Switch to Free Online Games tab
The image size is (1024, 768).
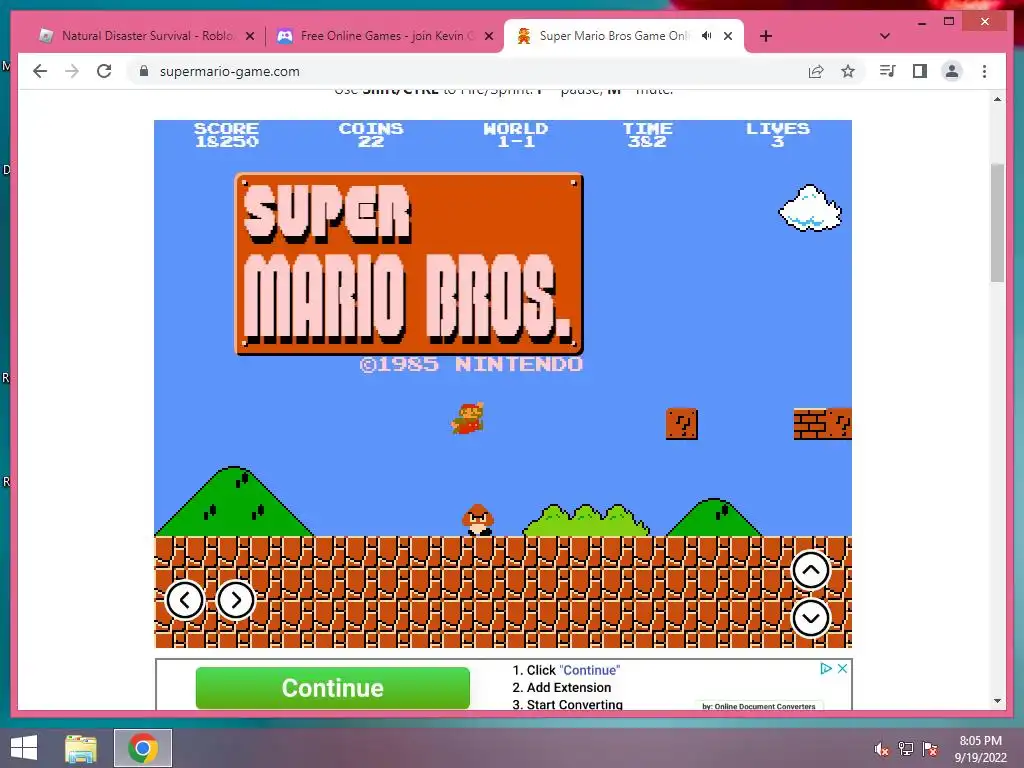[386, 36]
